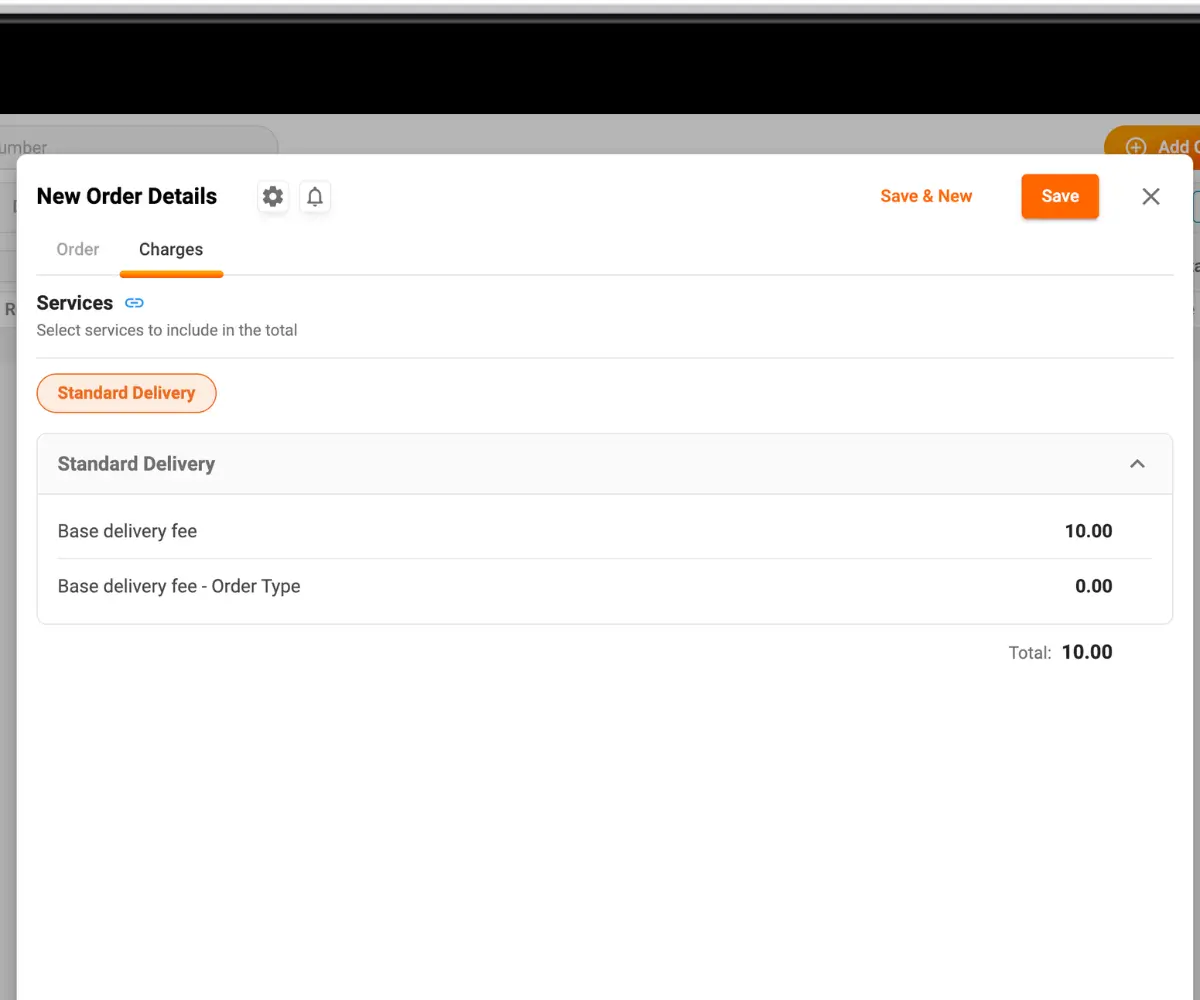
Task: Close the New Order Details dialog
Action: click(1151, 197)
